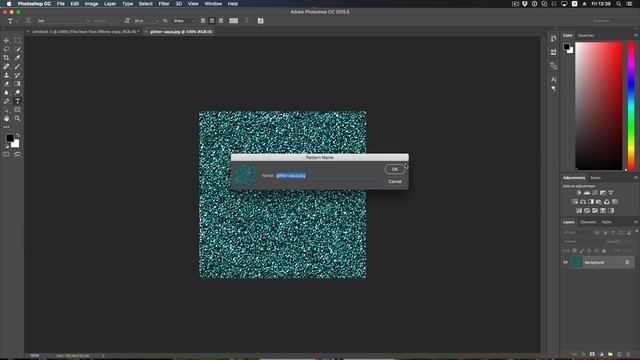Open the Color panel options menu
This screenshot has height=360, width=640.
[x=636, y=36]
